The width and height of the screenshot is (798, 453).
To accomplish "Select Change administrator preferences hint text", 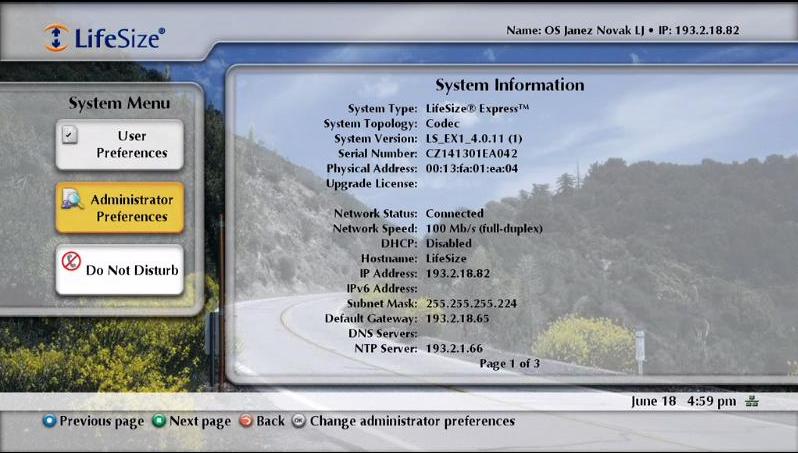I will tap(412, 421).
